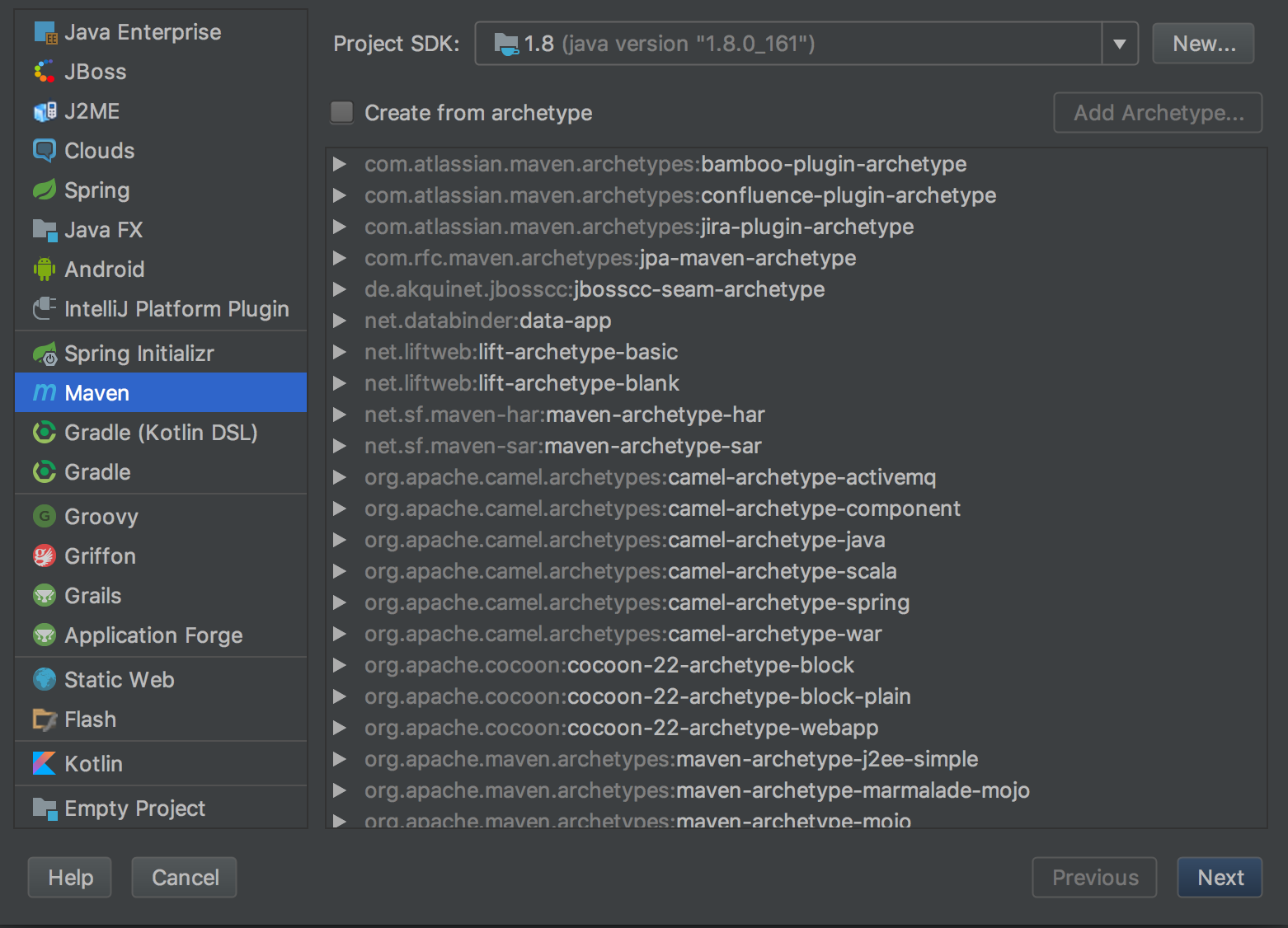The height and width of the screenshot is (928, 1288).
Task: Expand cocoon-22-archetype-webapp node
Action: click(x=339, y=728)
